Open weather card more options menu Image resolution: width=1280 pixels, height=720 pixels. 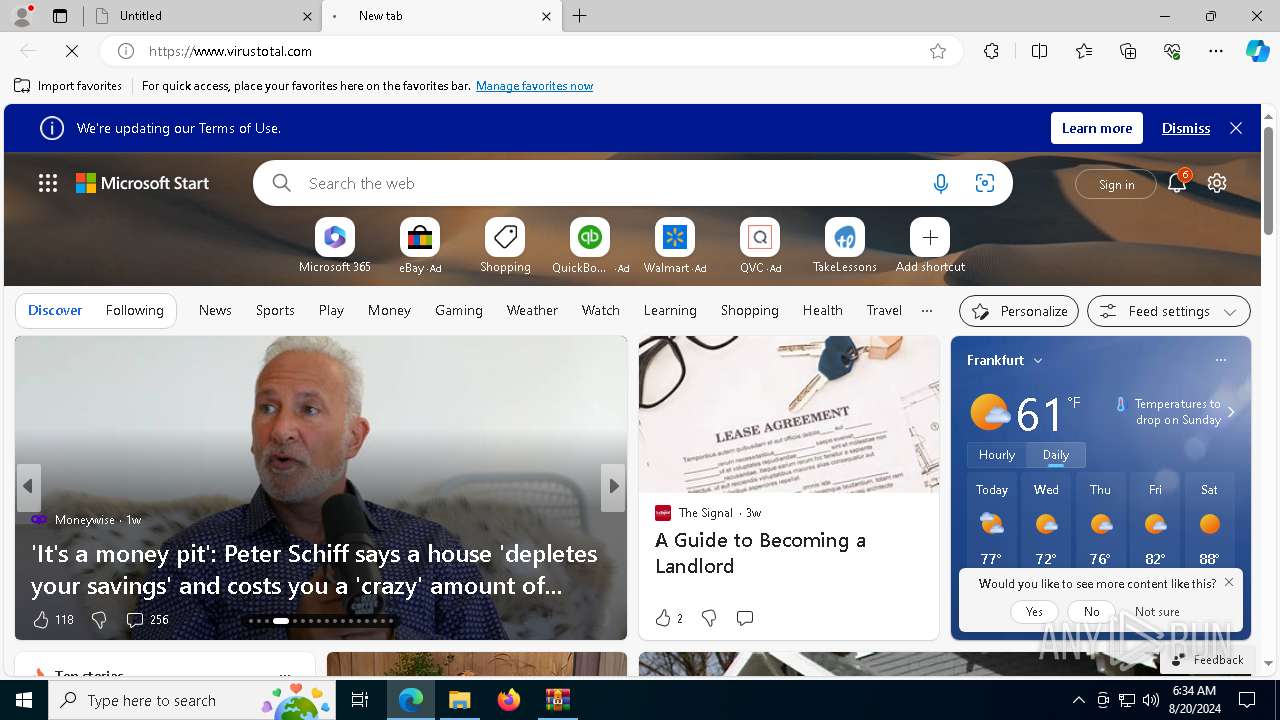point(1220,360)
